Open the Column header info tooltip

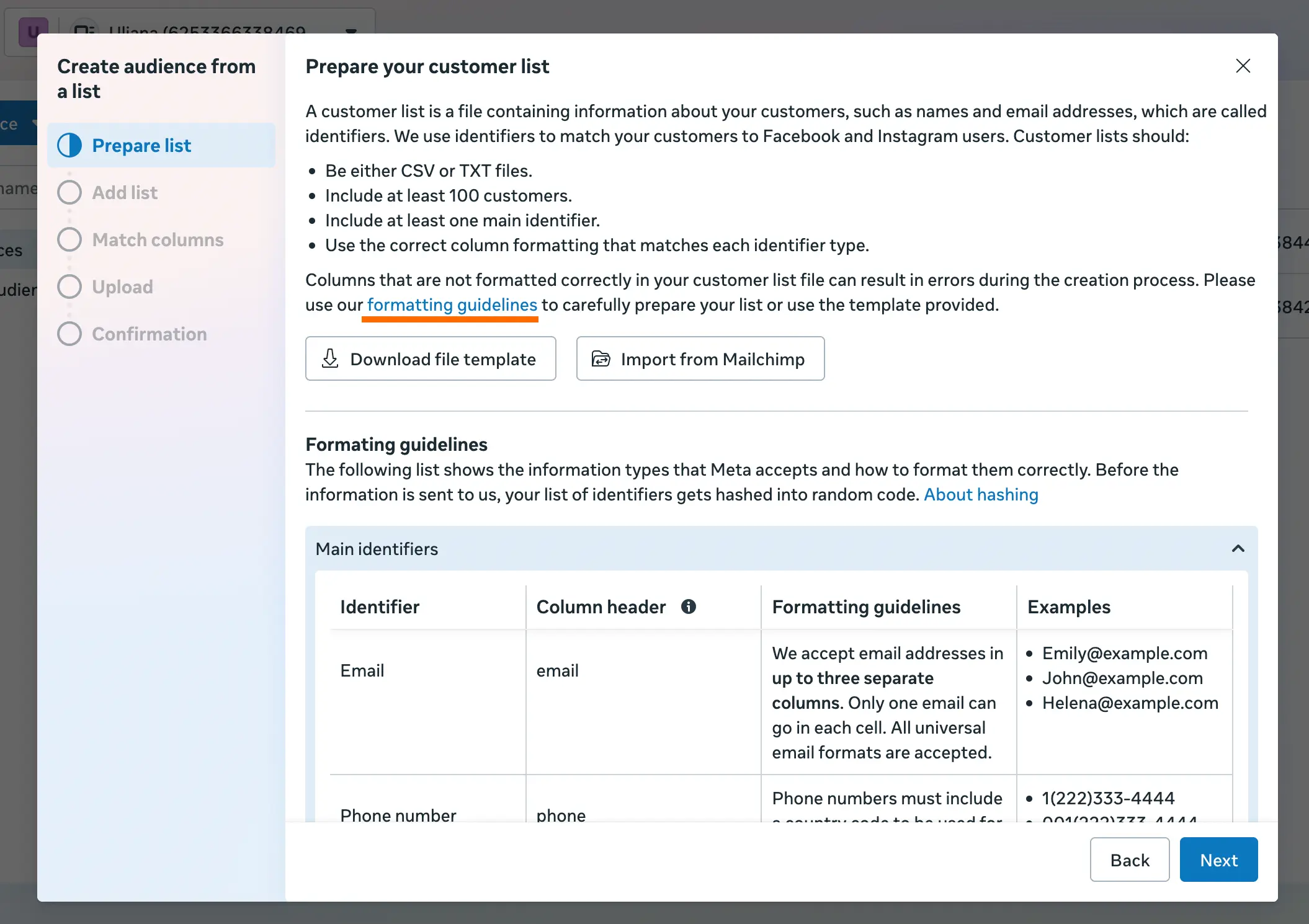[x=689, y=607]
